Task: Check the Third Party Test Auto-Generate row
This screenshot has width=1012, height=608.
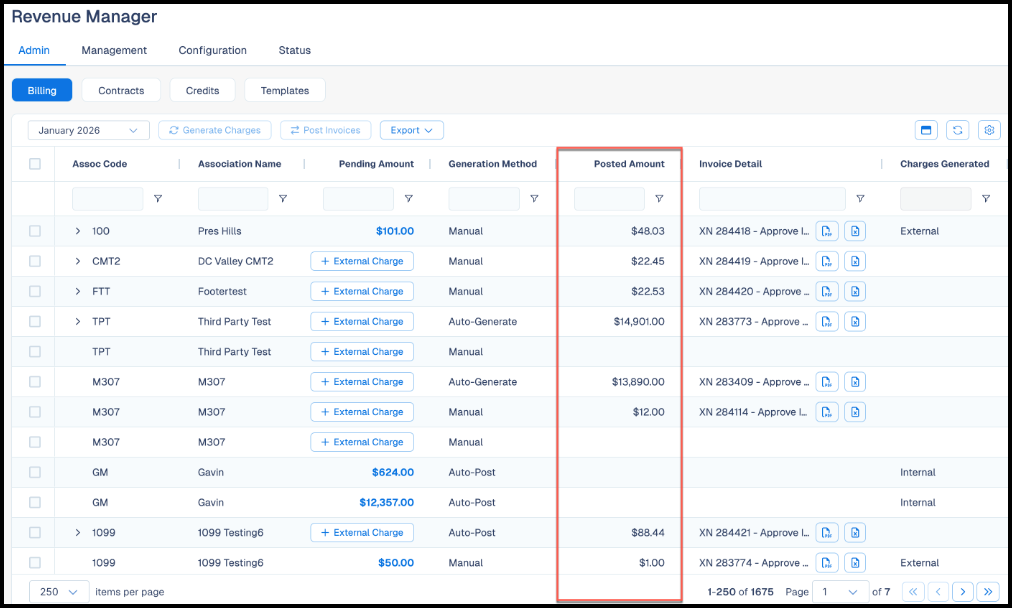Action: point(35,321)
